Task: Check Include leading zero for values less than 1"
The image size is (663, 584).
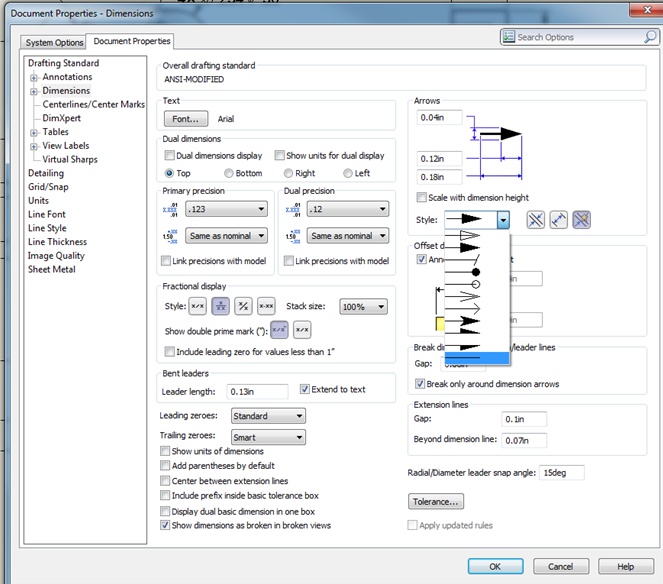Action: pos(170,351)
